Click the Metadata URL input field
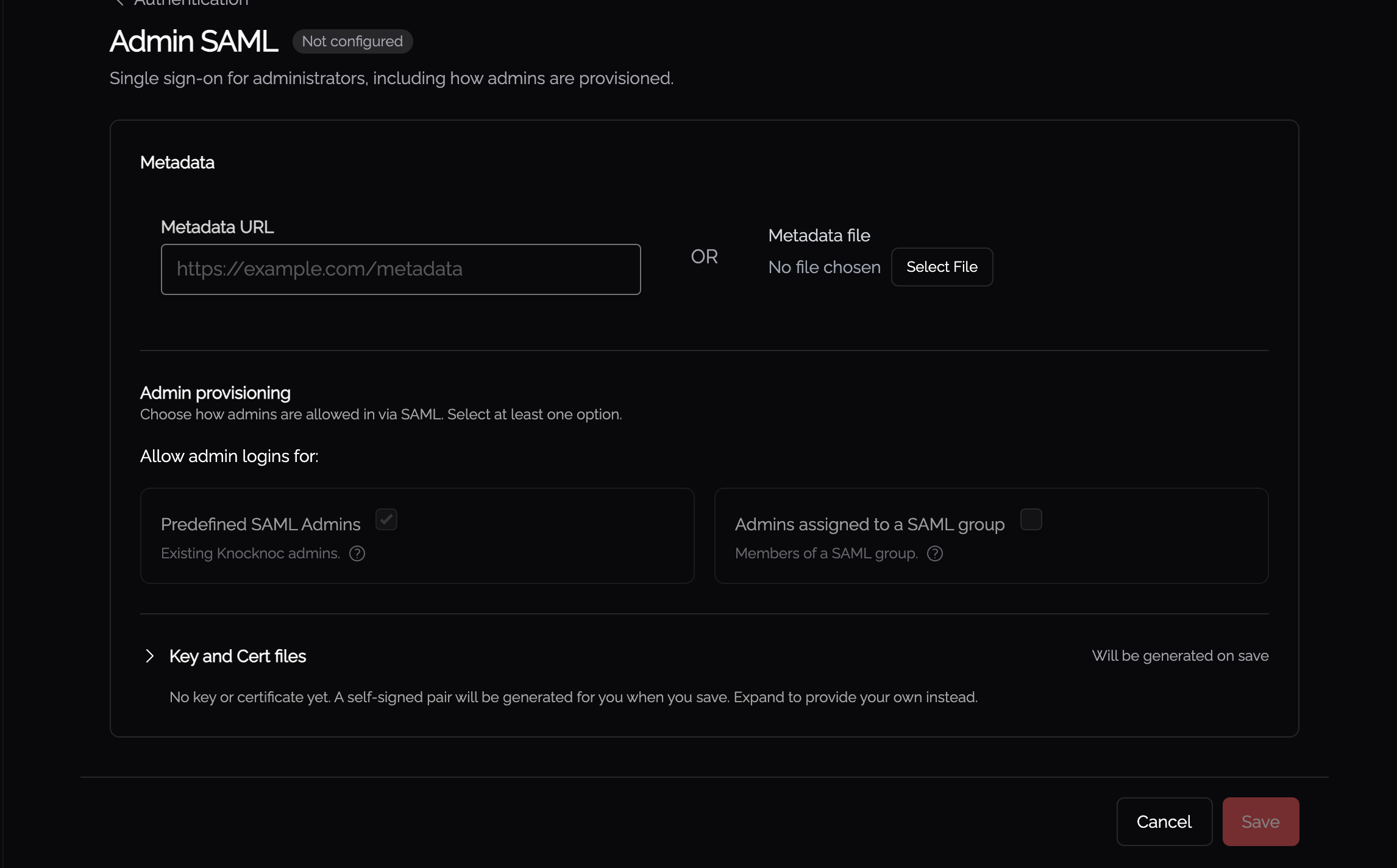 click(401, 269)
